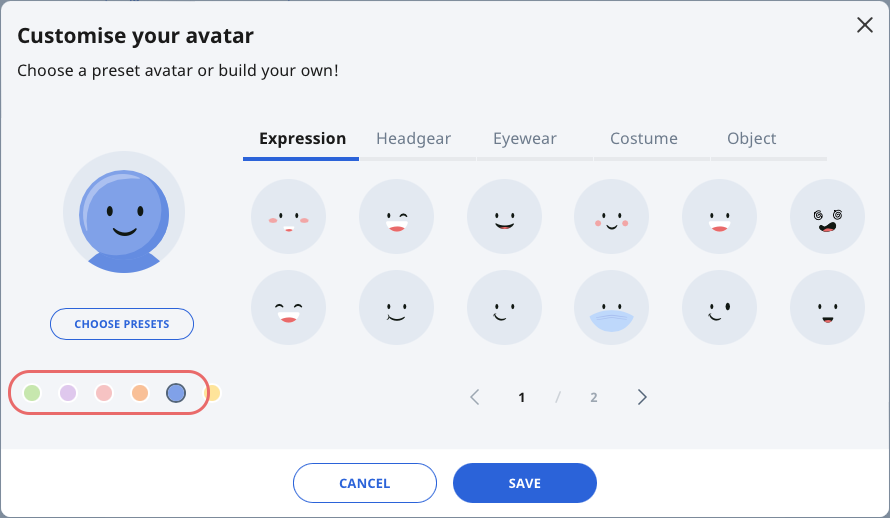890x518 pixels.
Task: Go to next expression page arrow
Action: tap(642, 397)
